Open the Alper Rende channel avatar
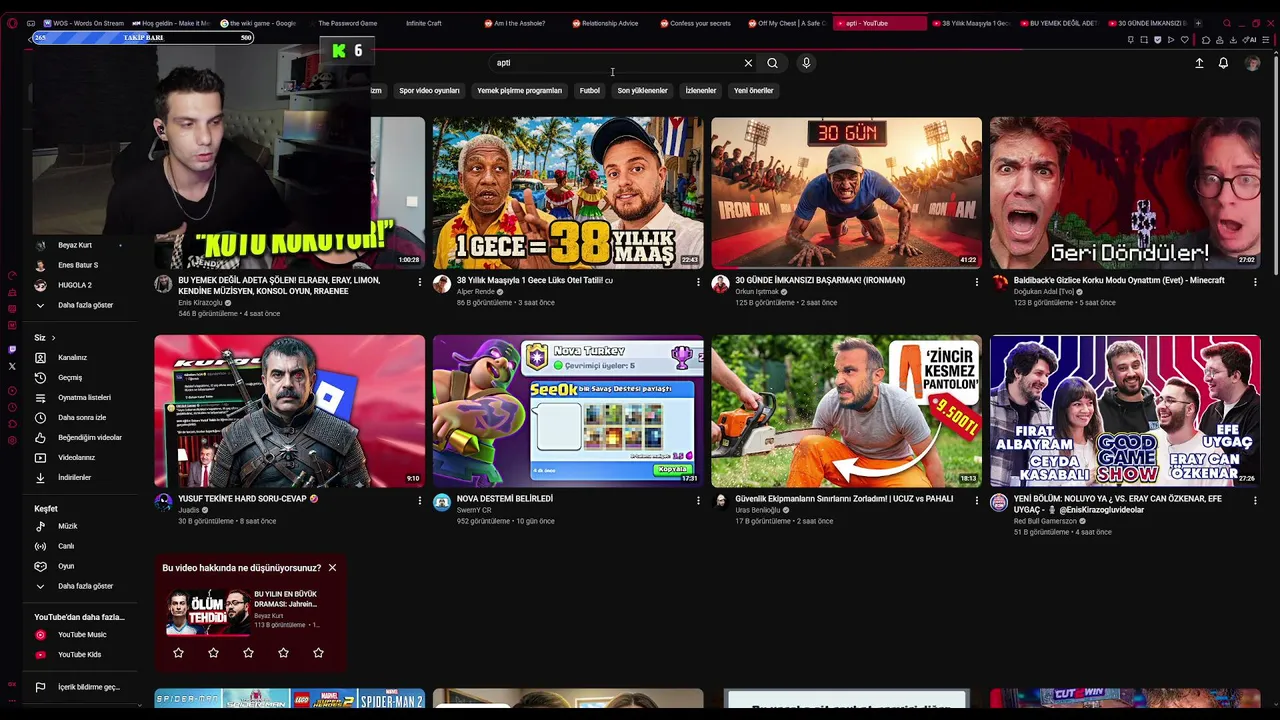Image resolution: width=1280 pixels, height=720 pixels. click(x=442, y=284)
